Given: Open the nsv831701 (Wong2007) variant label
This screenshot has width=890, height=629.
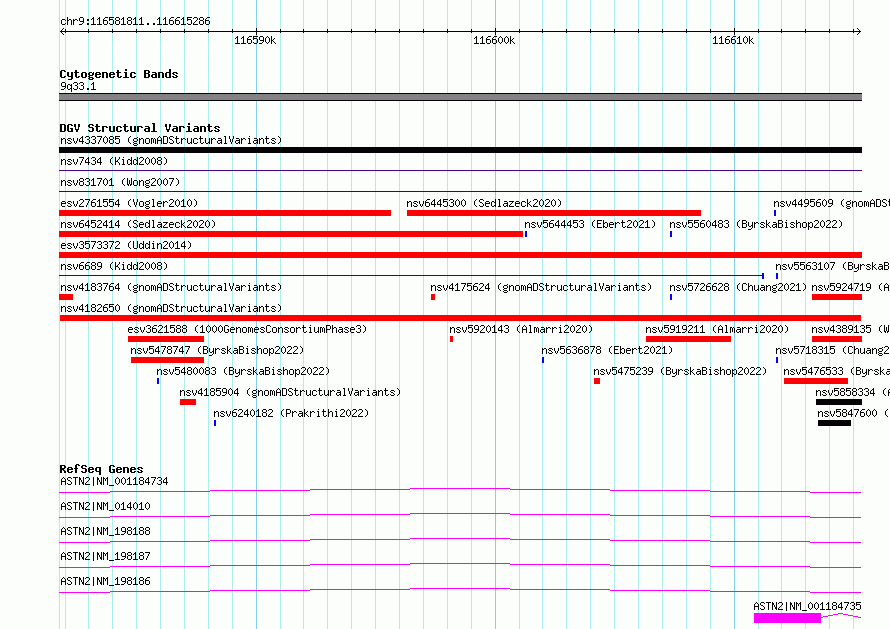Looking at the screenshot, I should (120, 182).
